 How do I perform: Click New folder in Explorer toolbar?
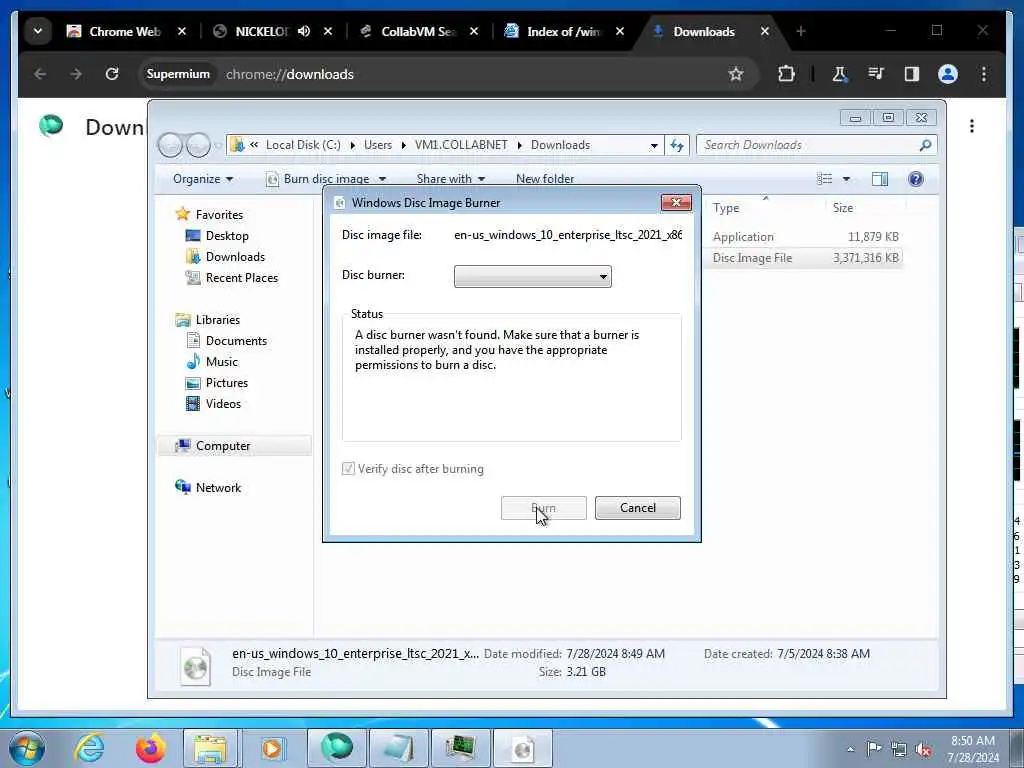point(545,179)
